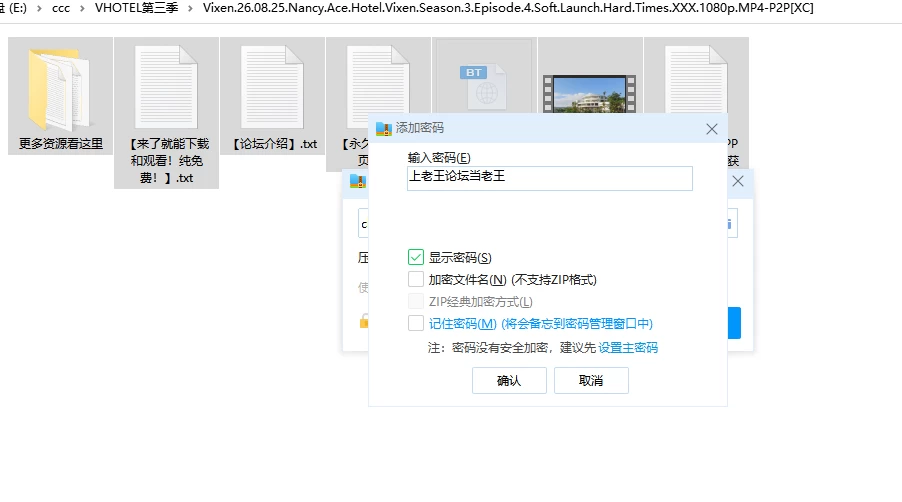Select the 来了就能下载和观看 text file icon

[x=166, y=87]
